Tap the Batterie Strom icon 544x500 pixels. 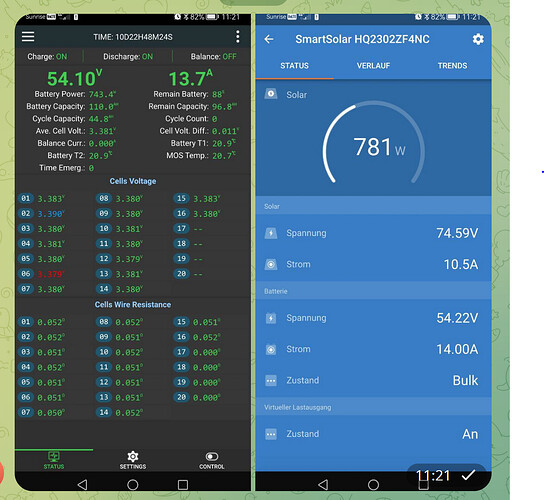coord(271,349)
